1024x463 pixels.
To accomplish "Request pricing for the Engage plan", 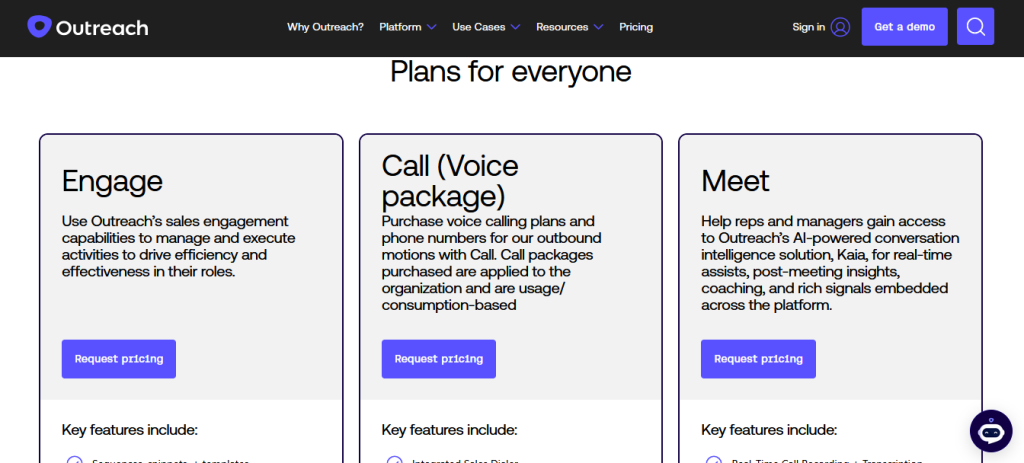I will [119, 359].
